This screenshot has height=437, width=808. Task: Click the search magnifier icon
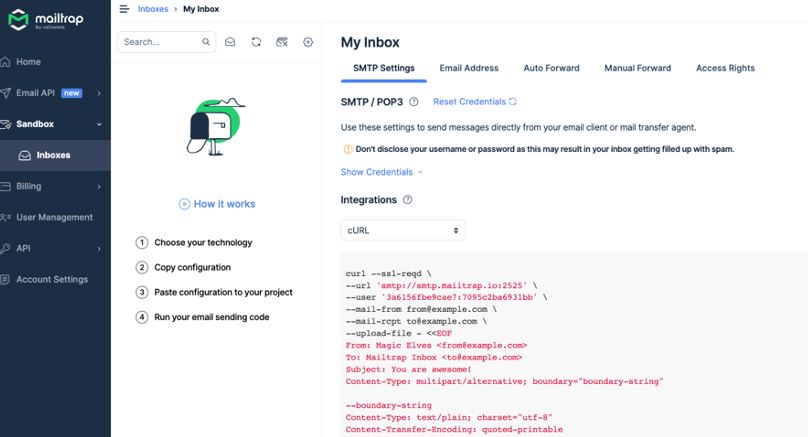(206, 42)
